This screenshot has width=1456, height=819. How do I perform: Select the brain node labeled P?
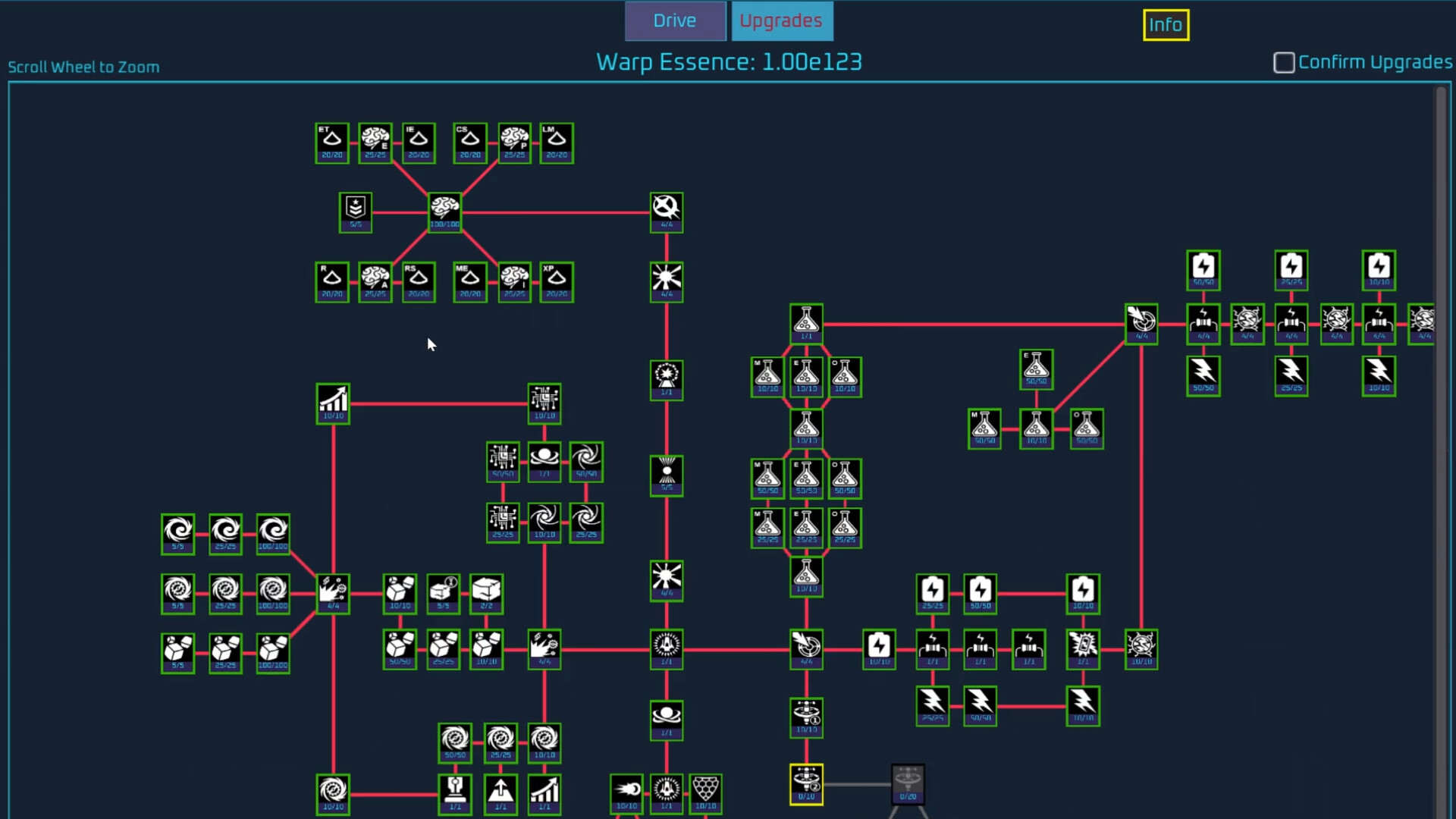click(514, 143)
